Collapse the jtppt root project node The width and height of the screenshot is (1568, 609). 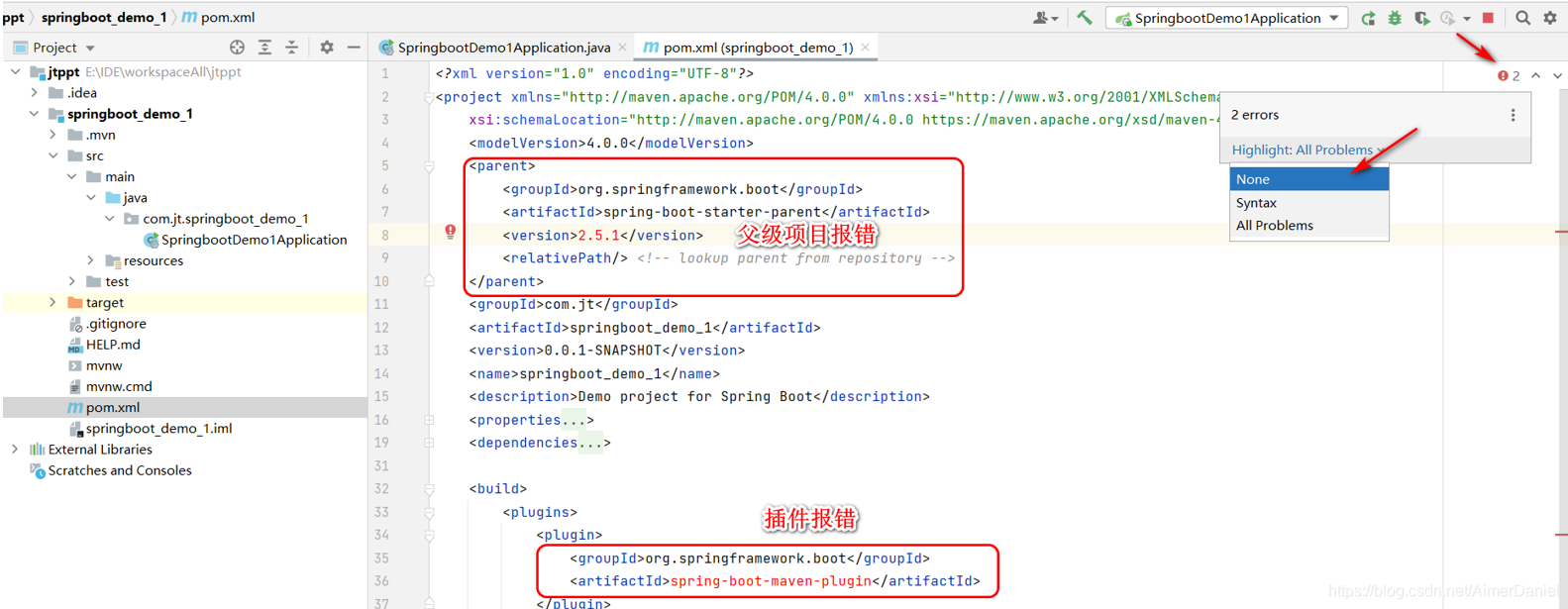tap(15, 72)
